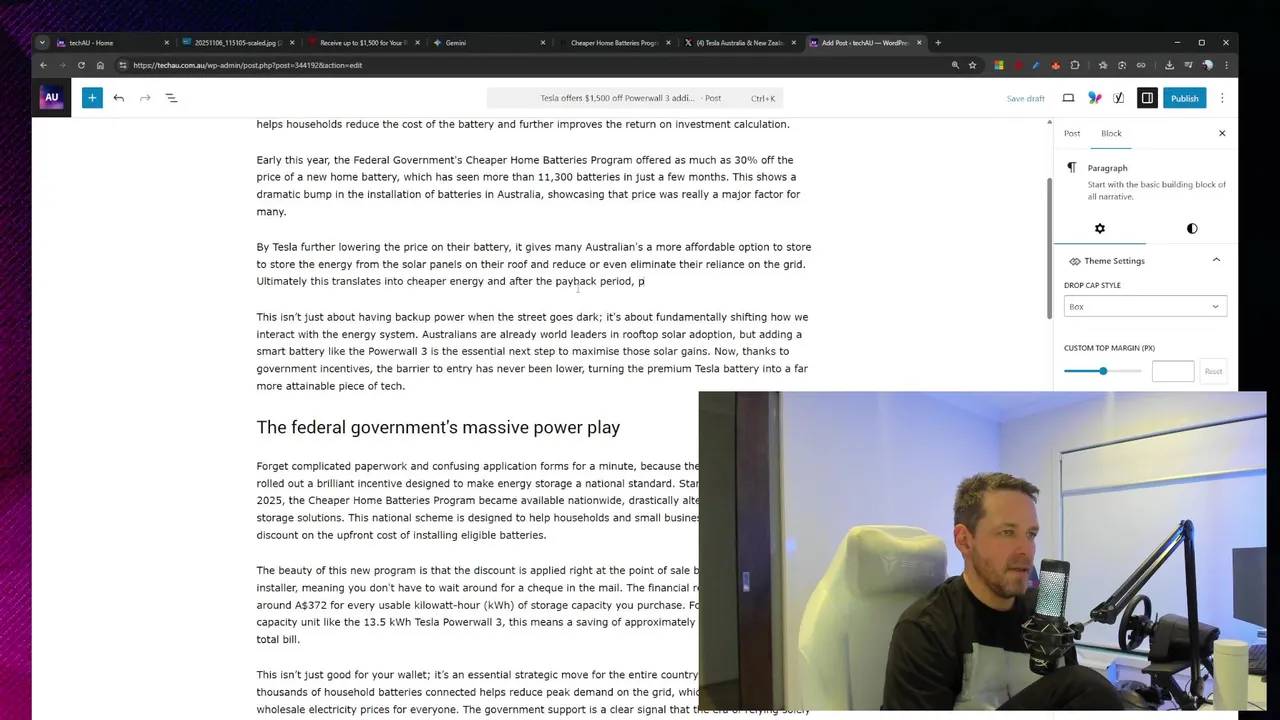
Task: Open the Drop Cap Style dropdown
Action: point(1145,307)
